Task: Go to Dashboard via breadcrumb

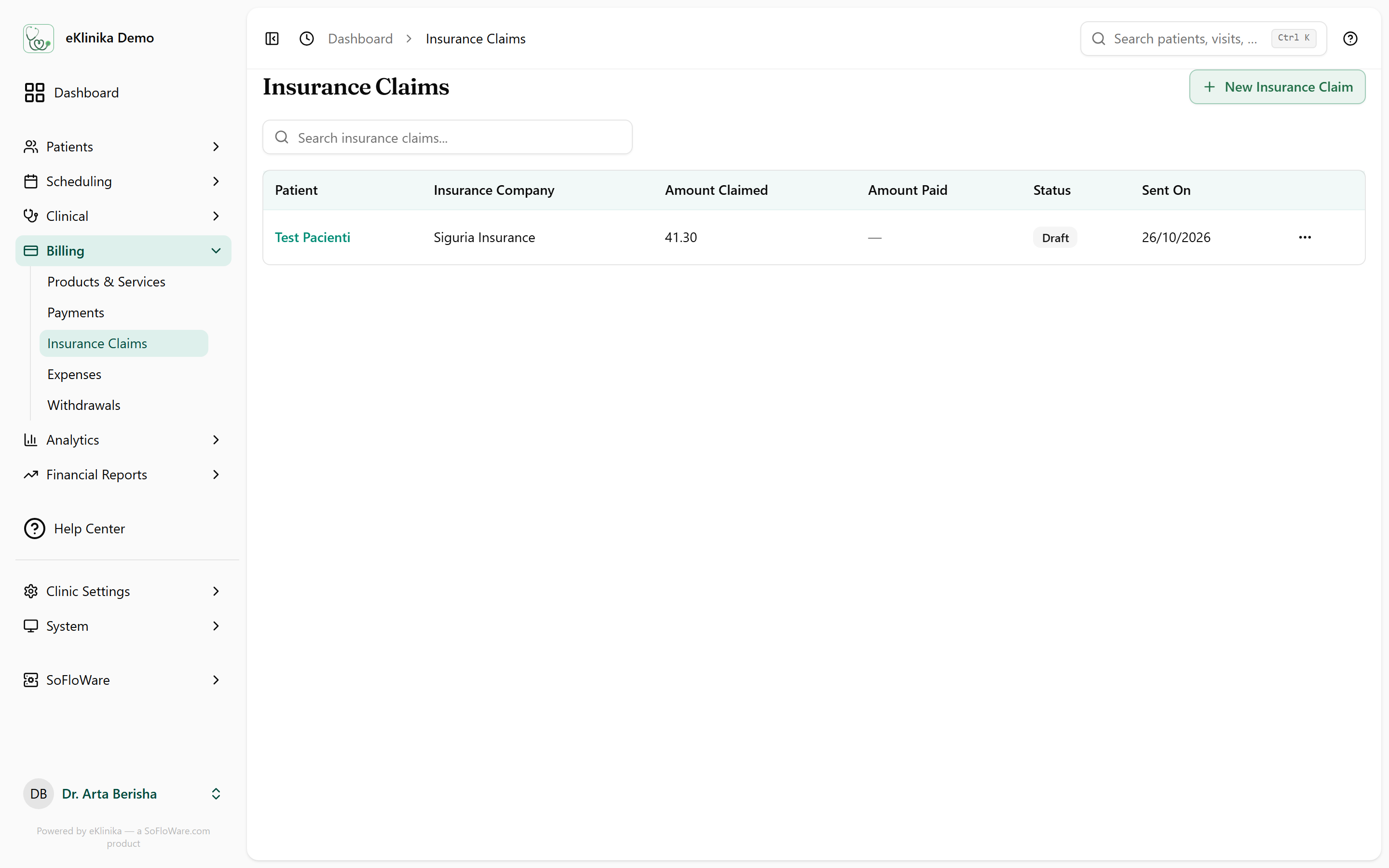Action: (360, 39)
